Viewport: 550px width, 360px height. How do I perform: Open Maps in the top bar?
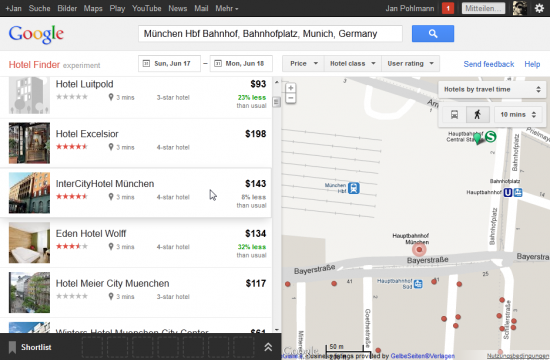pyautogui.click(x=93, y=8)
